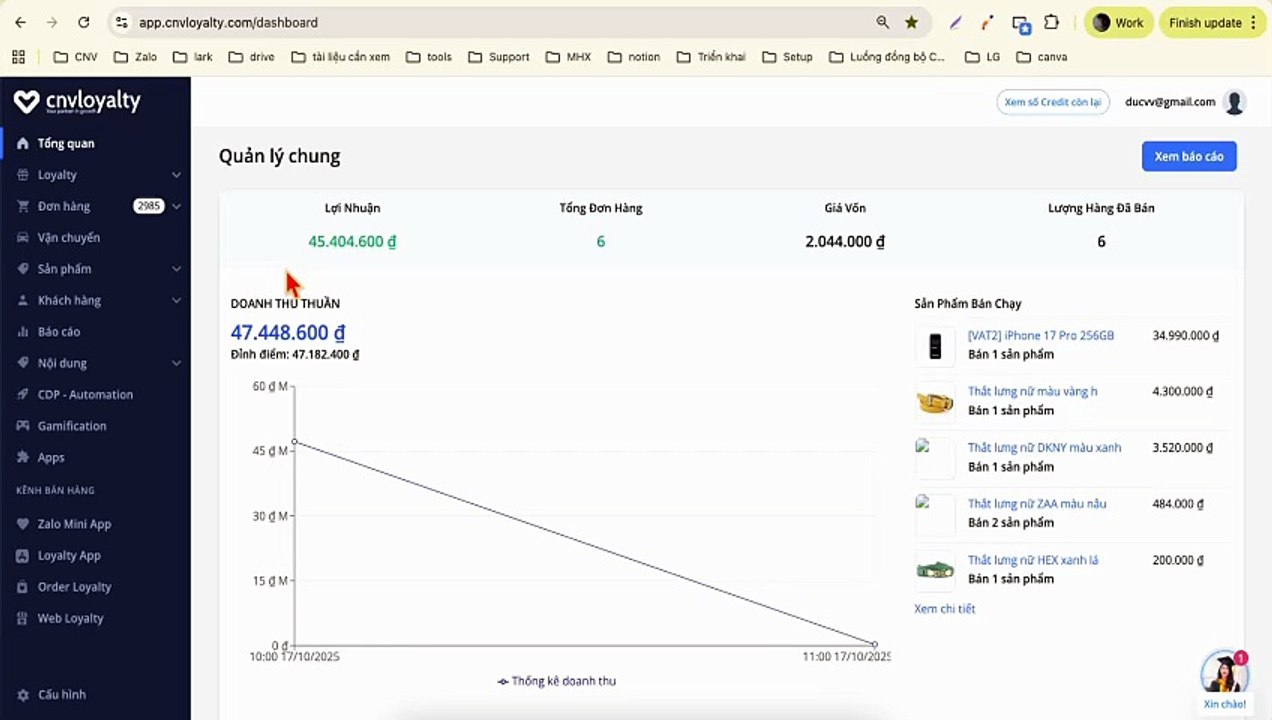Click Xem số Credit còn lại button
This screenshot has width=1272, height=720.
(x=1053, y=102)
